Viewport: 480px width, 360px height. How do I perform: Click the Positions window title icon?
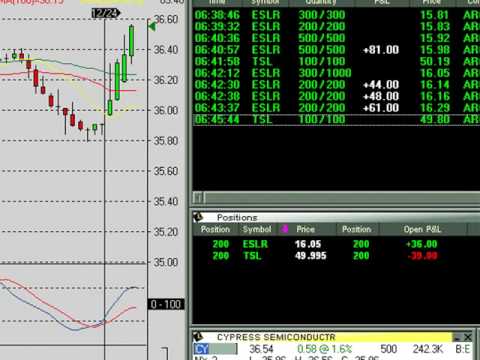pyautogui.click(x=198, y=217)
